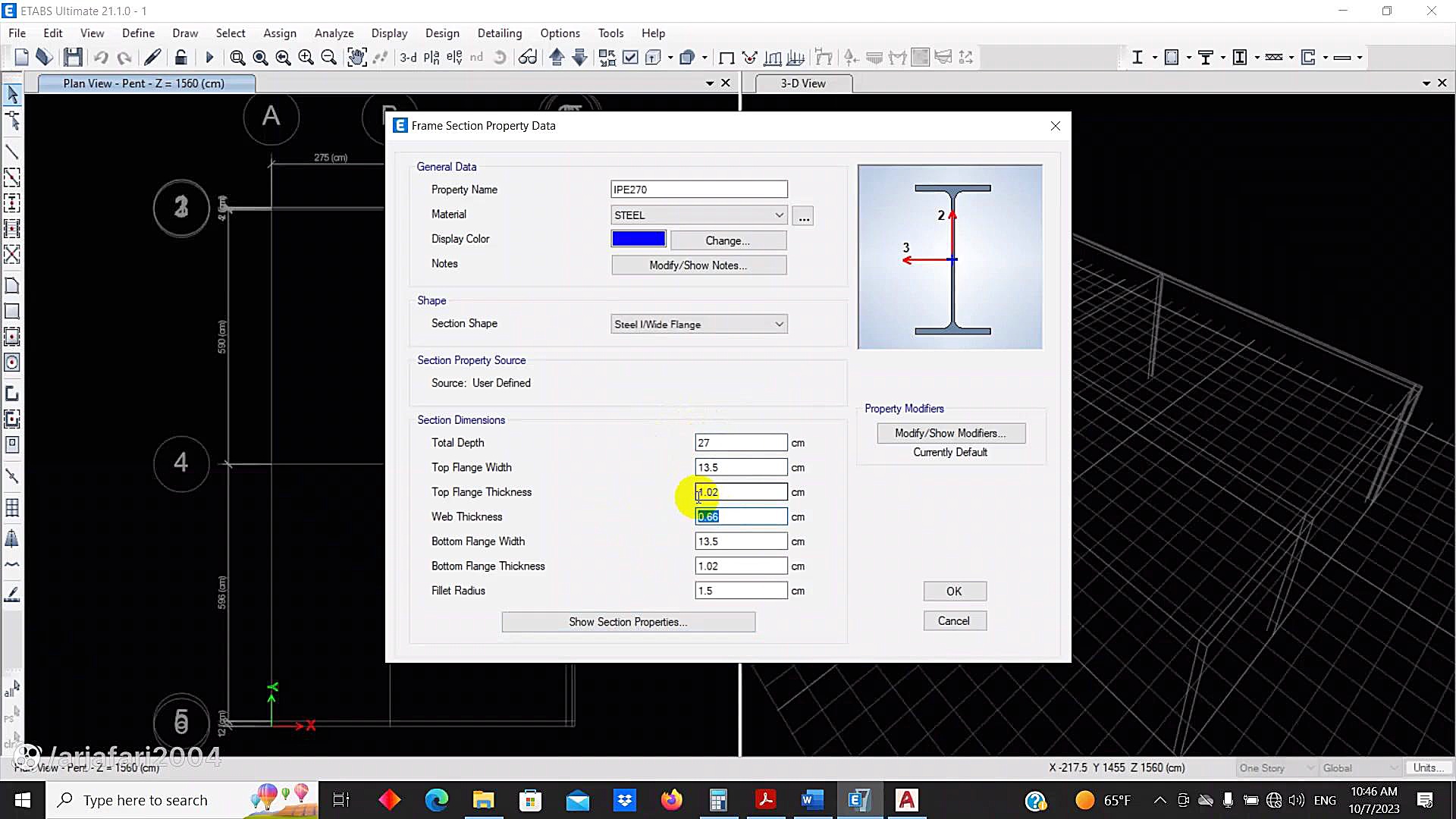Image resolution: width=1456 pixels, height=819 pixels.
Task: Select the Draw Beam/Column line tool
Action: [x=12, y=152]
